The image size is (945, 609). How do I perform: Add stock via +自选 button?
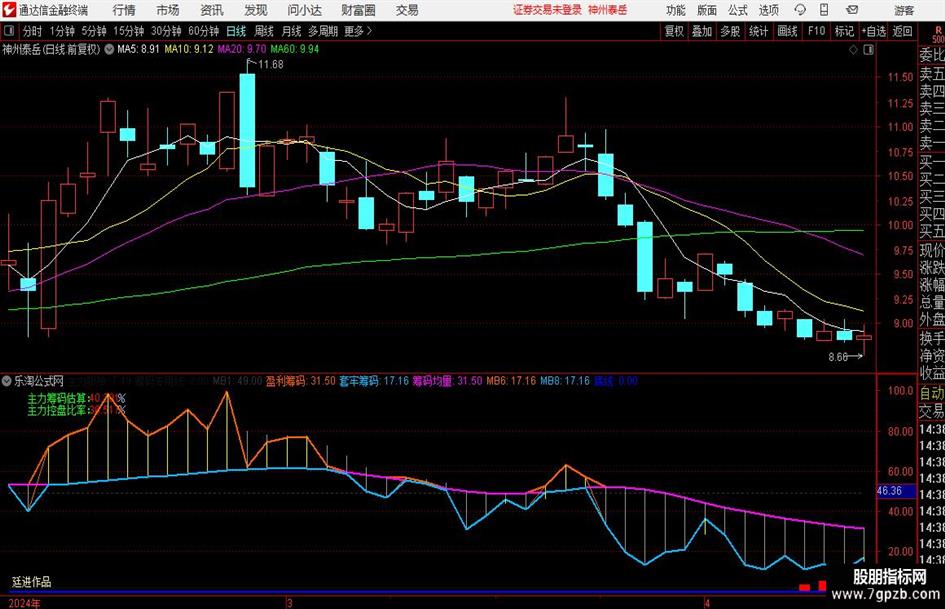tap(873, 31)
